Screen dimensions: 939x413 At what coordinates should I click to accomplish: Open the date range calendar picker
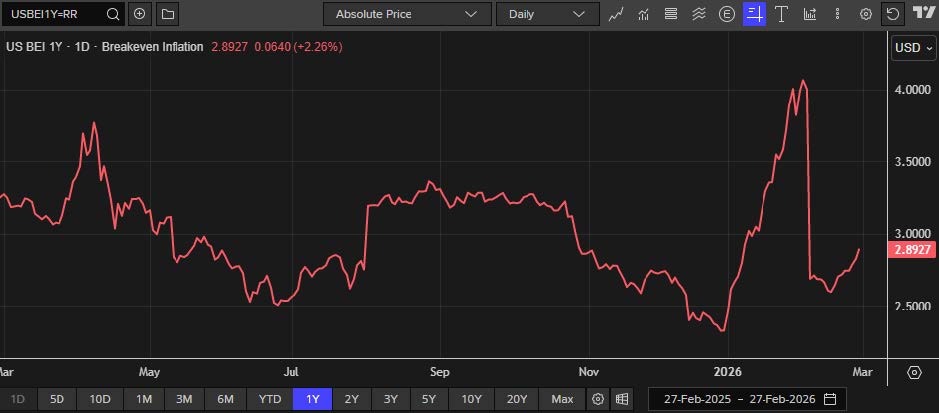[830, 399]
